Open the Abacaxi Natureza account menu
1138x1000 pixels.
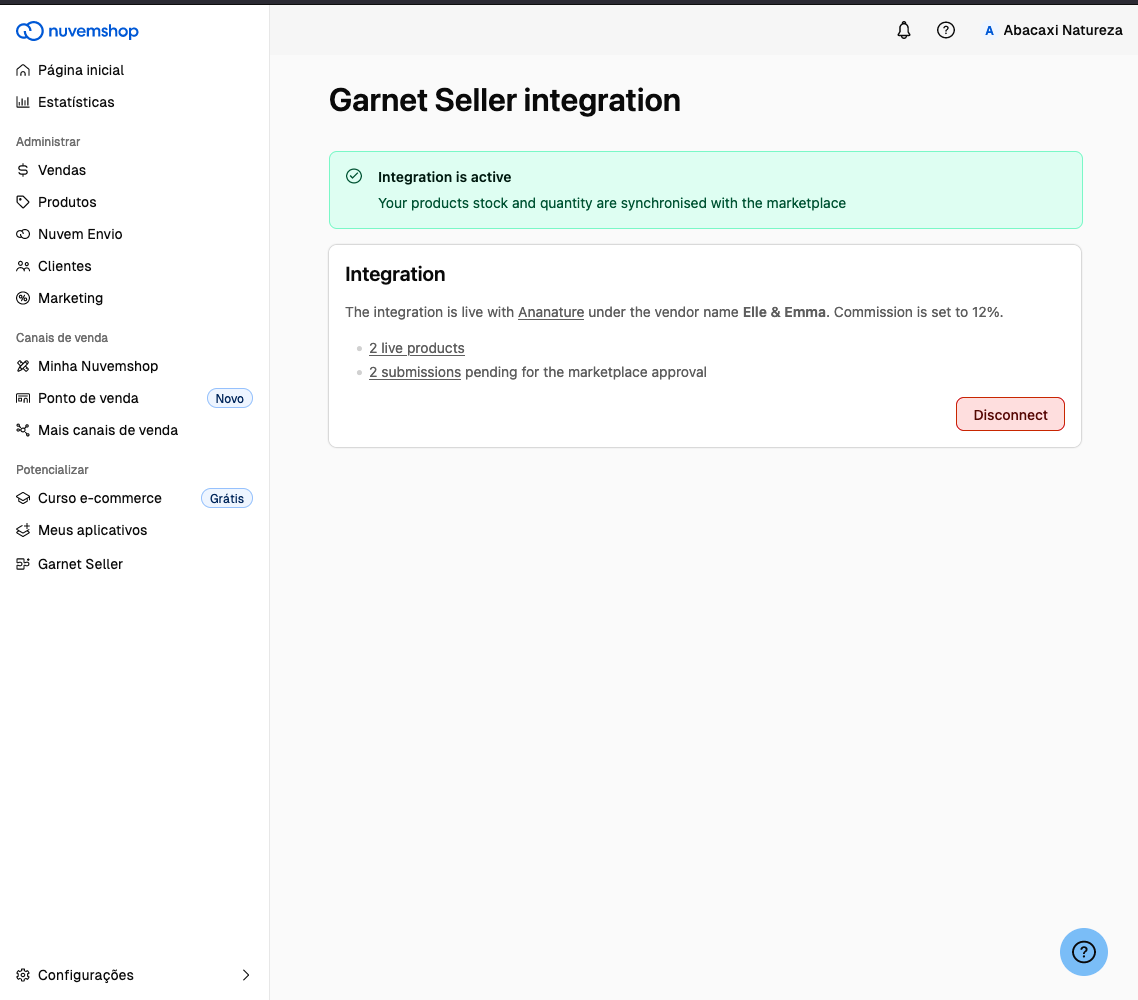[1053, 30]
